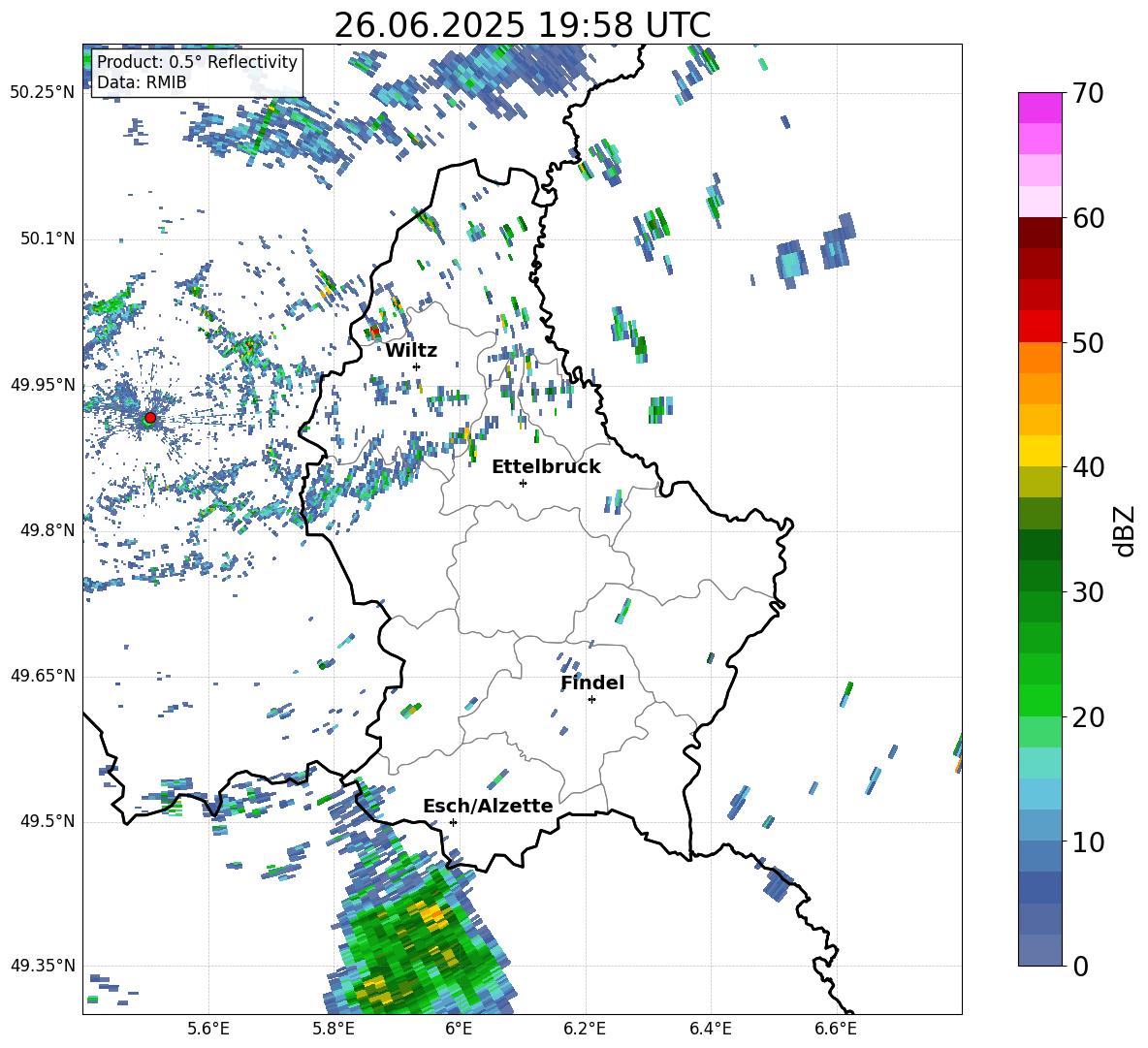Screen dimensions: 1148x1048
Task: Click the cross marker below Findel
Action: 591,700
